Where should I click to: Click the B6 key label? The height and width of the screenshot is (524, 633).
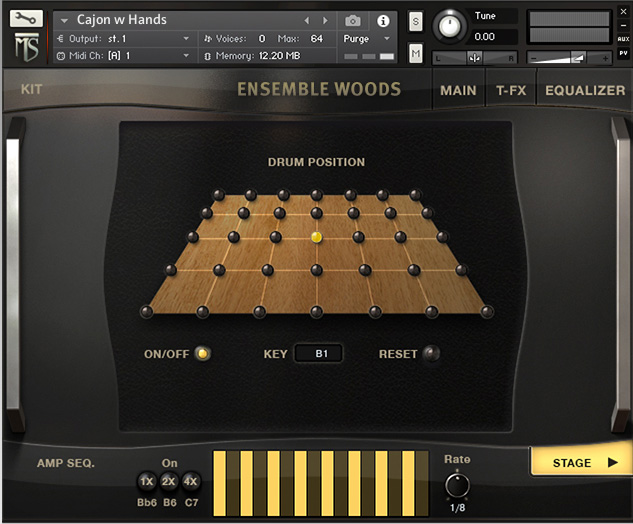pyautogui.click(x=170, y=503)
